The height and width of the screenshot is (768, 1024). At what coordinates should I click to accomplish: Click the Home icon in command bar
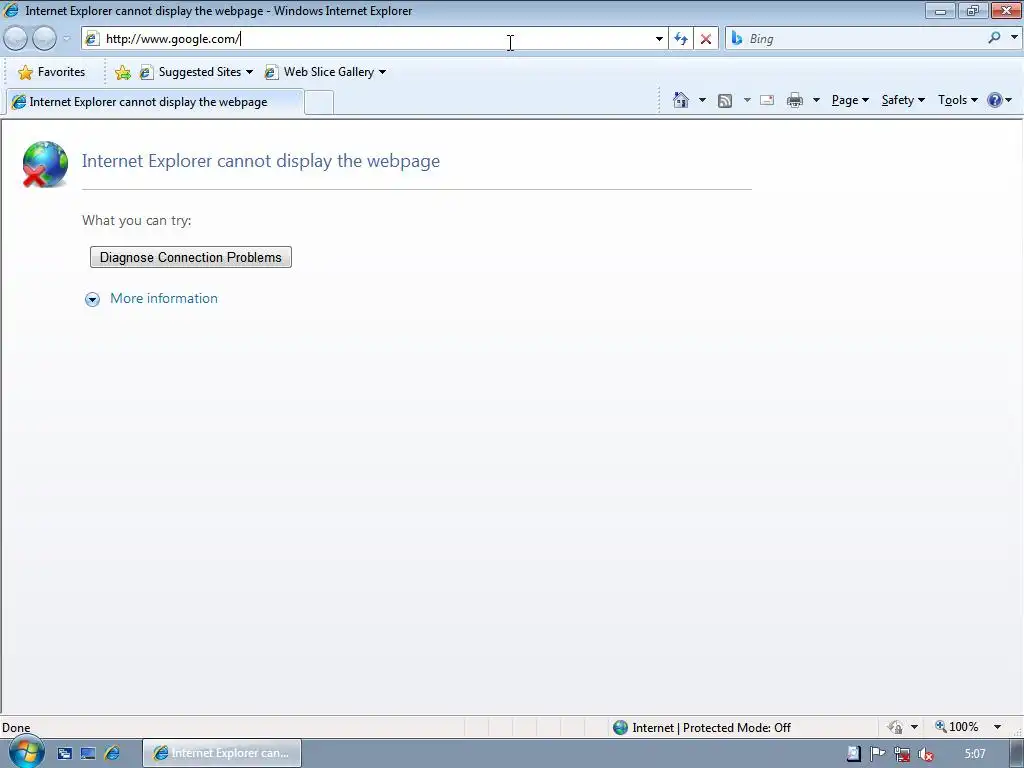click(681, 100)
